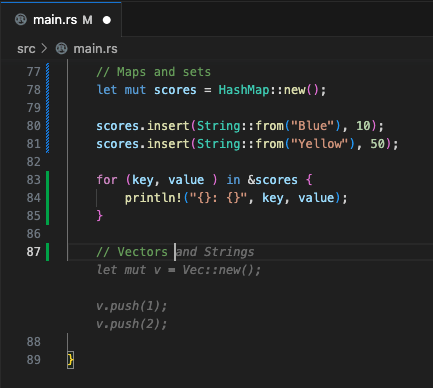Click the "v.push(2);" suggested line
This screenshot has width=433, height=388.
tap(132, 324)
